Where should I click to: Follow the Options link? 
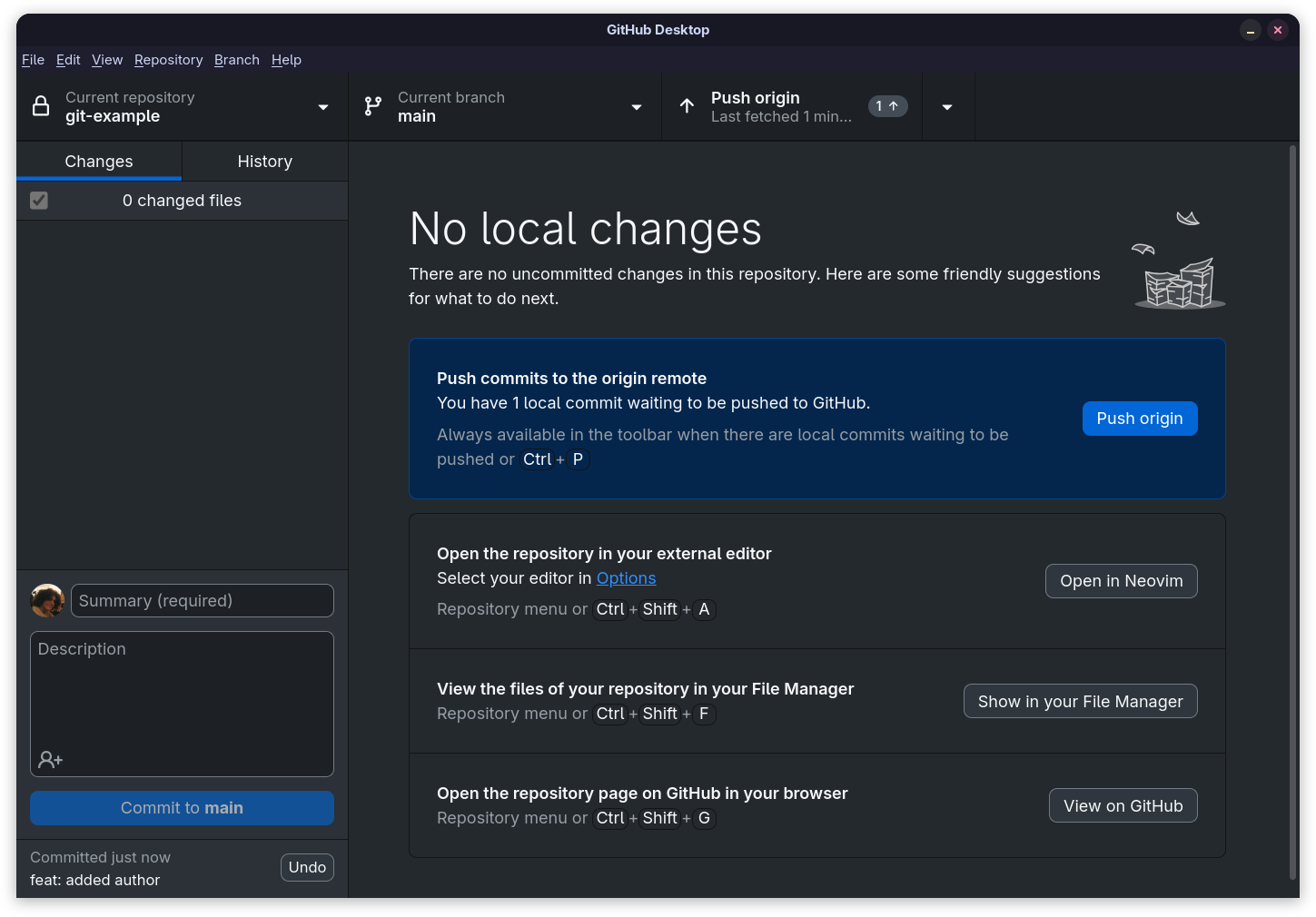[626, 578]
